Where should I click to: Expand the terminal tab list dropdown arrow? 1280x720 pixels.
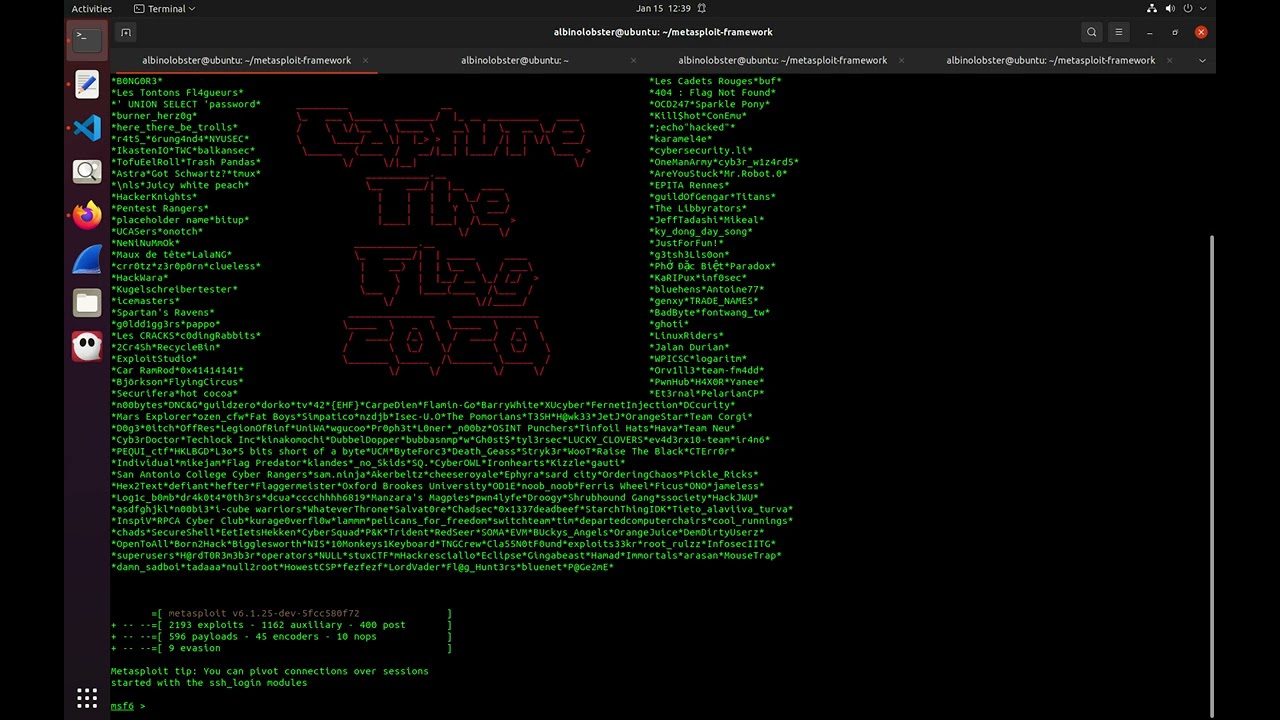[x=1202, y=60]
